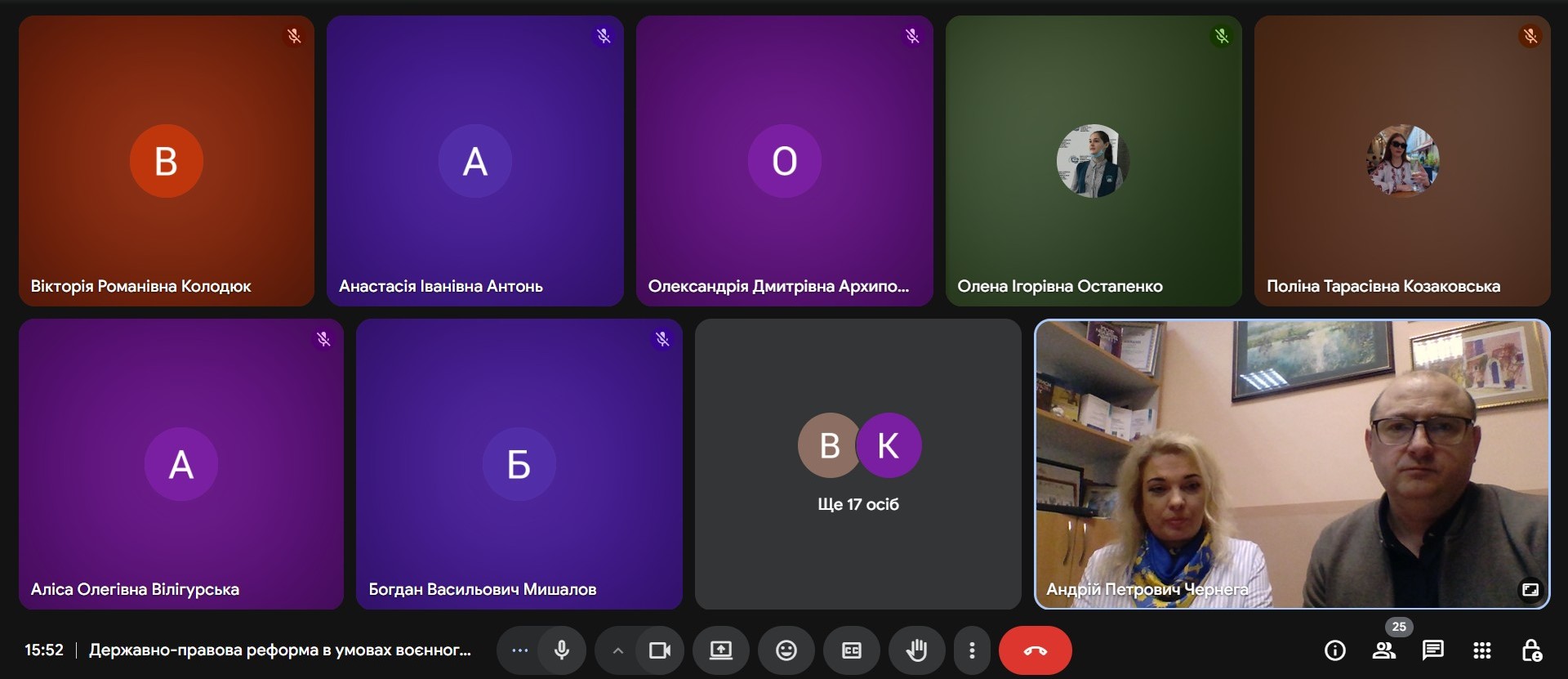Open the emoji reactions button
1568x679 pixels.
pos(786,650)
